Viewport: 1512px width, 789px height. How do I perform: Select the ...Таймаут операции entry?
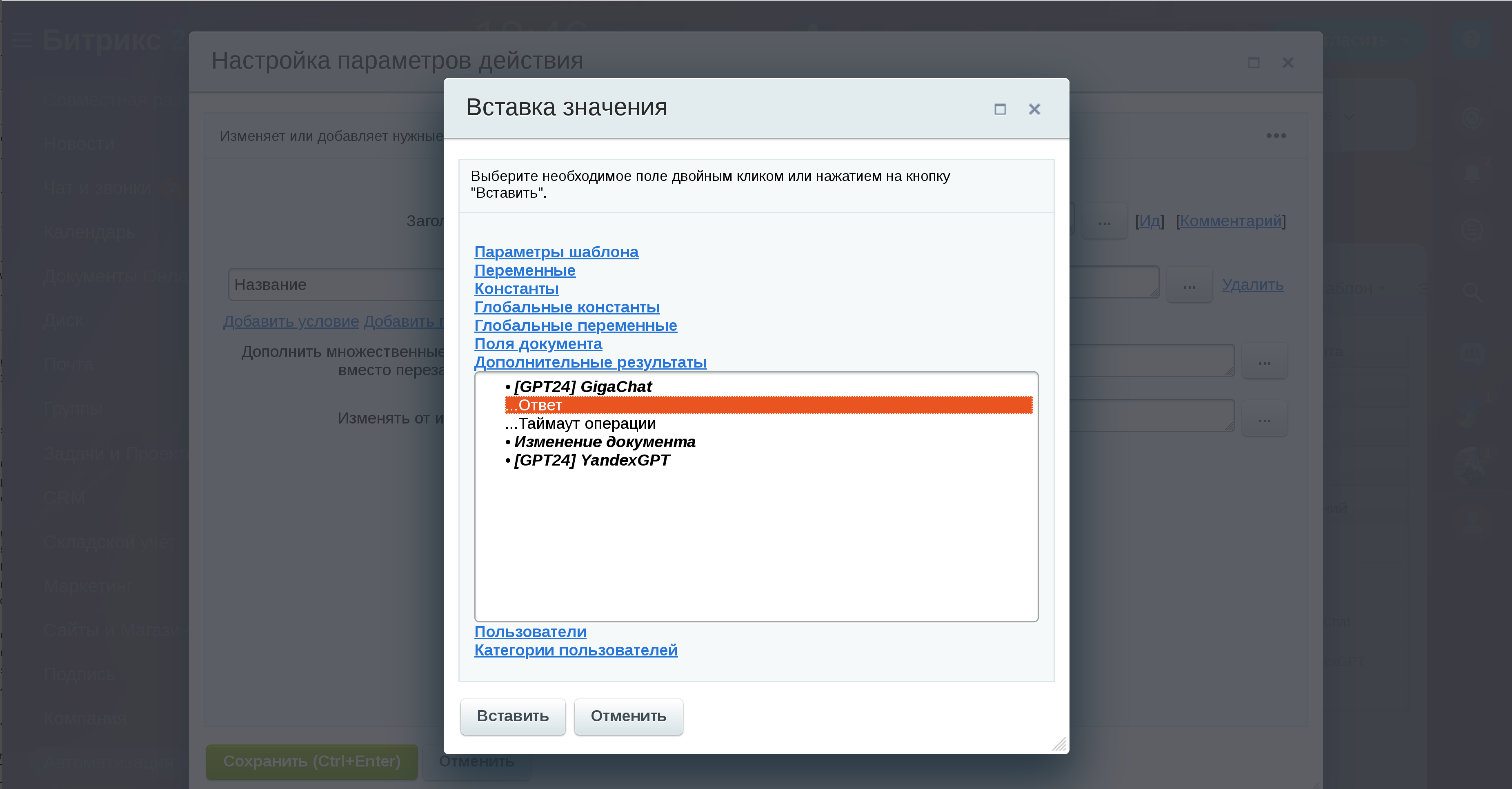click(x=768, y=423)
